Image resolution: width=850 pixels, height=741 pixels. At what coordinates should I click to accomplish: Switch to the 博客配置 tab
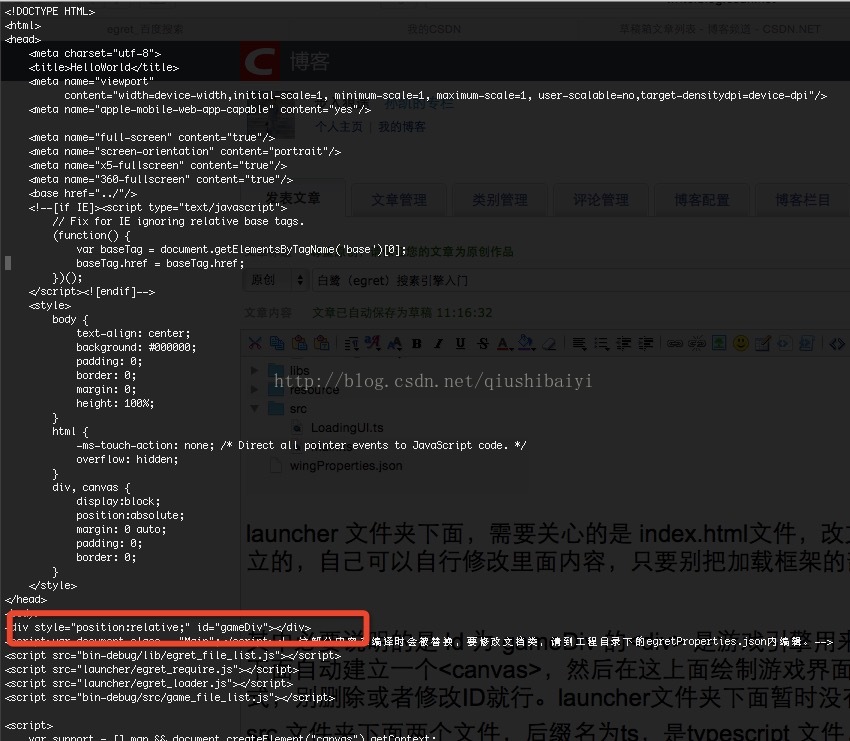701,200
